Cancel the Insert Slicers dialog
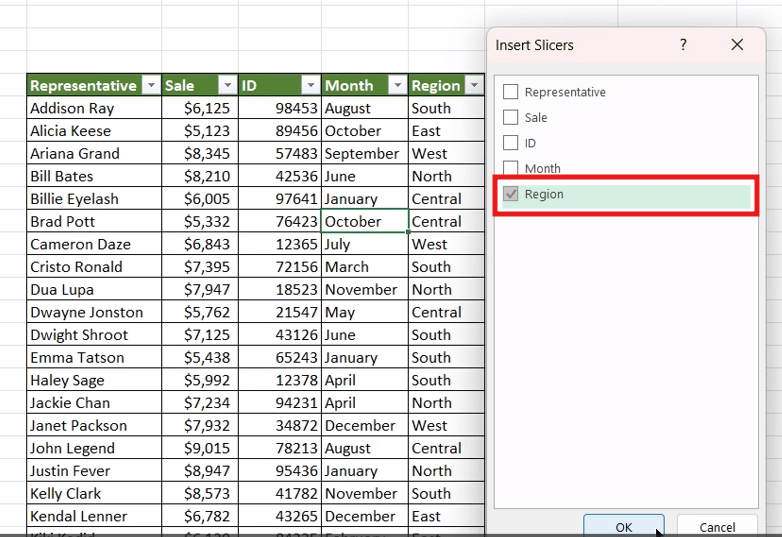 pos(717,526)
